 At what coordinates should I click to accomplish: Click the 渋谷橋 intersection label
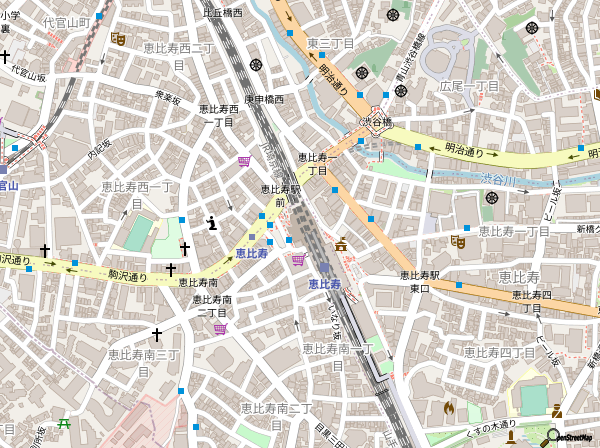(x=377, y=121)
